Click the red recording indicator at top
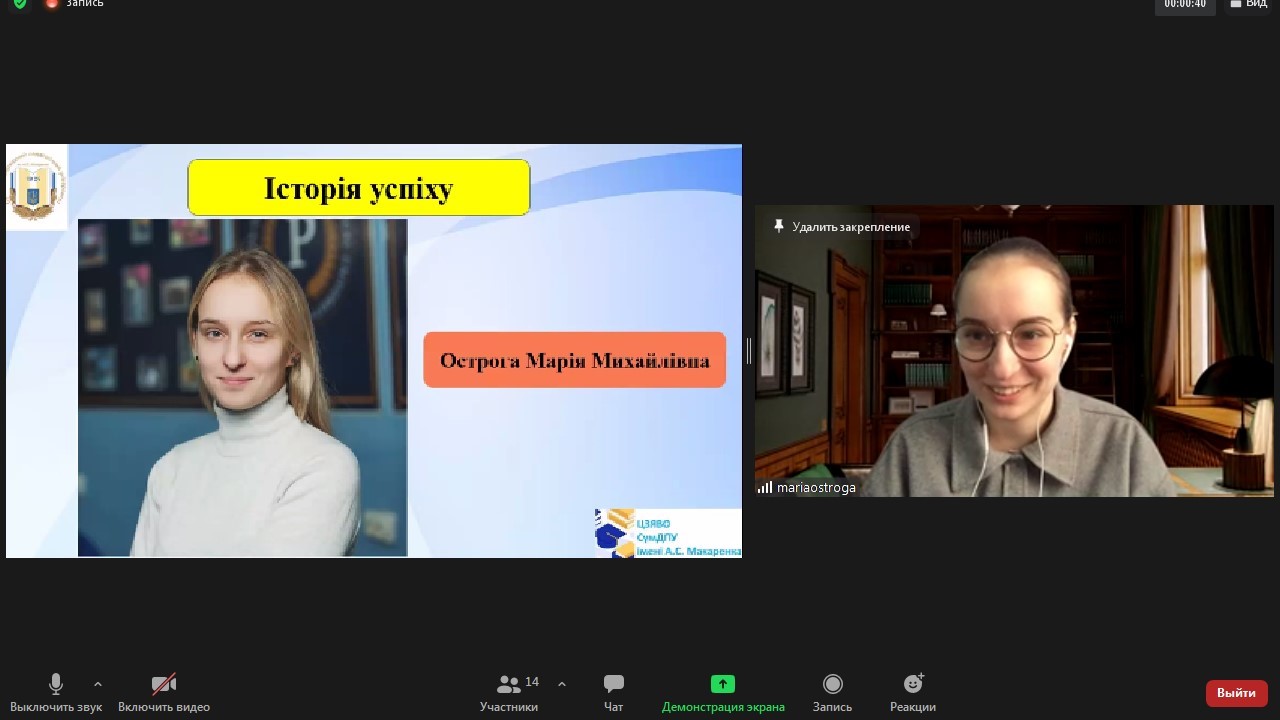Screen dimensions: 1280x720 click(52, 4)
